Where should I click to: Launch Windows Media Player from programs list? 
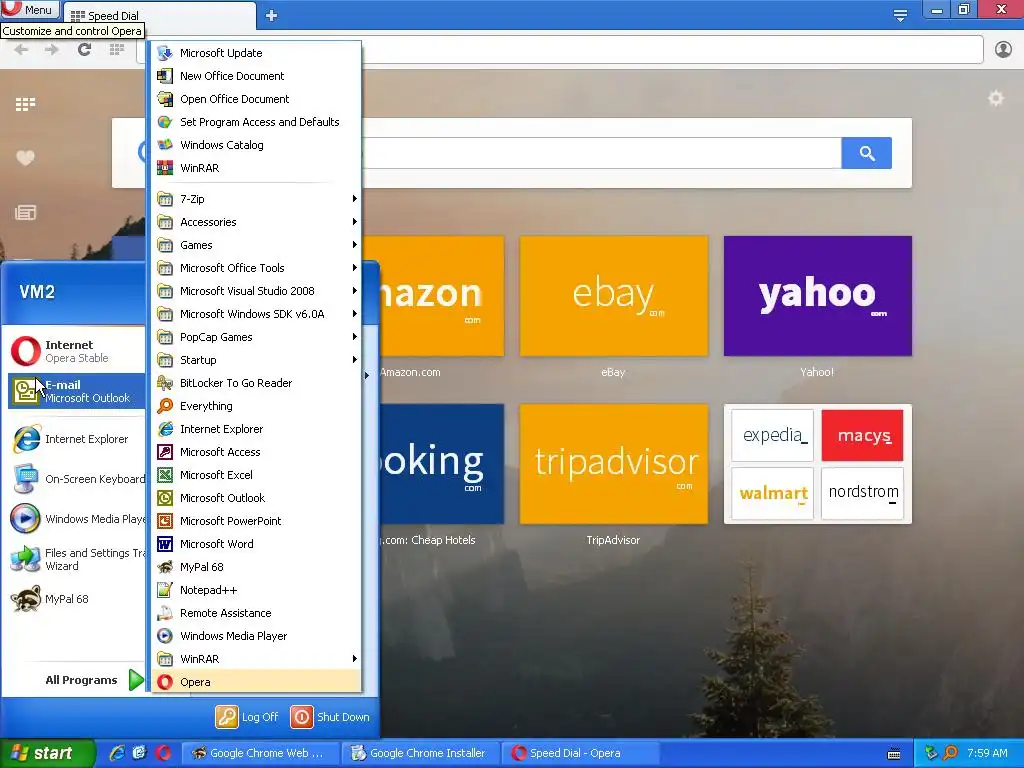coord(257,636)
